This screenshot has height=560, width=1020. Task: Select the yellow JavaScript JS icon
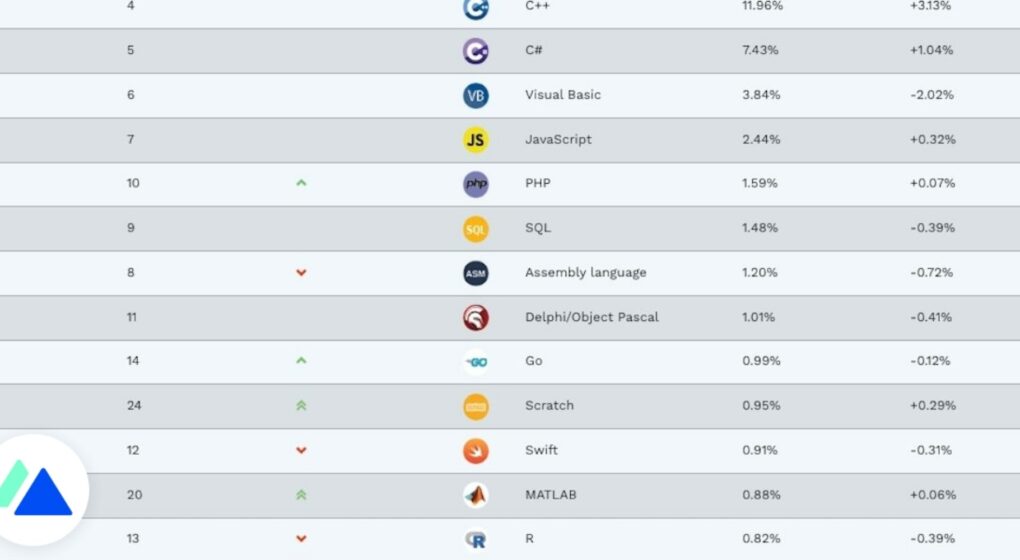click(476, 140)
